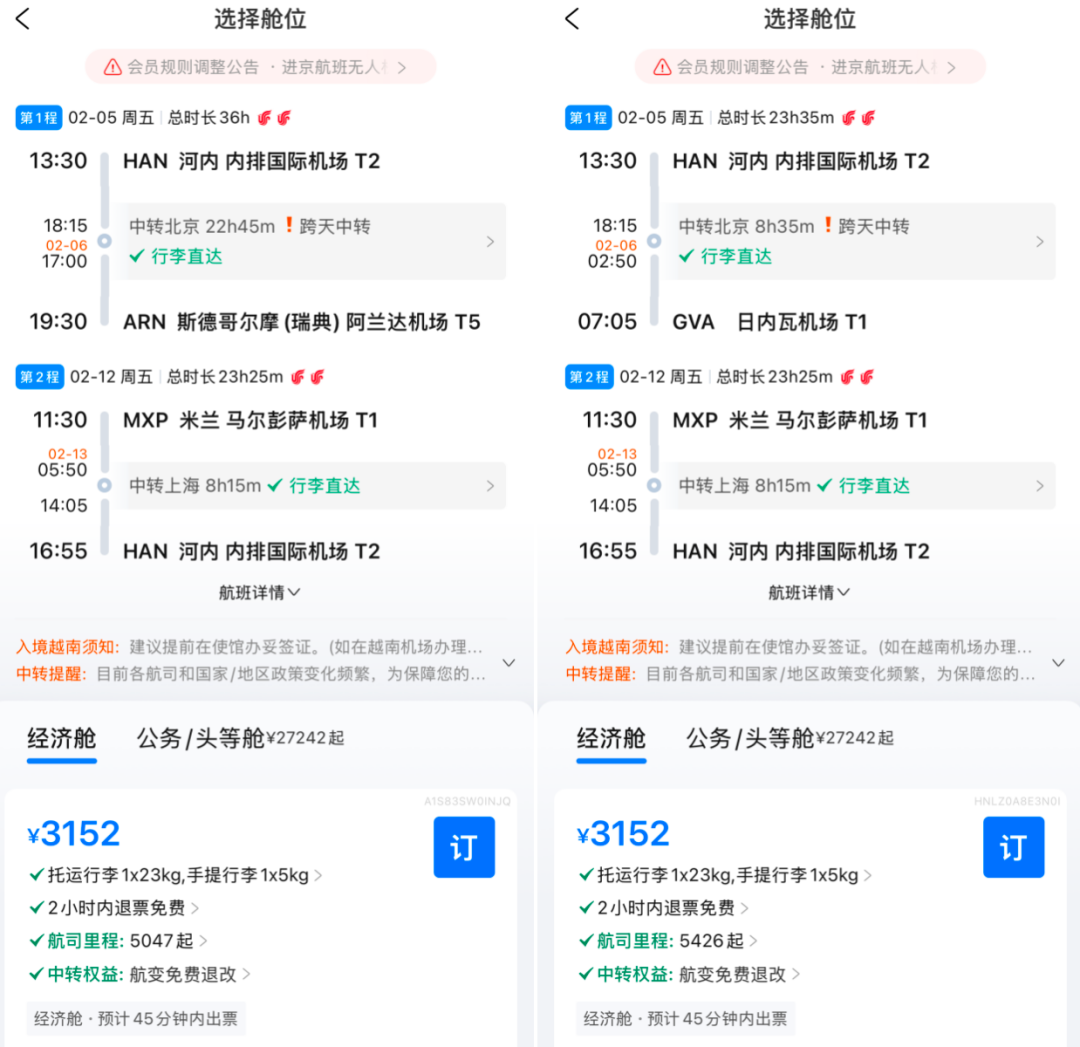Open the 中转北京 22h45m transfer details

(x=311, y=241)
